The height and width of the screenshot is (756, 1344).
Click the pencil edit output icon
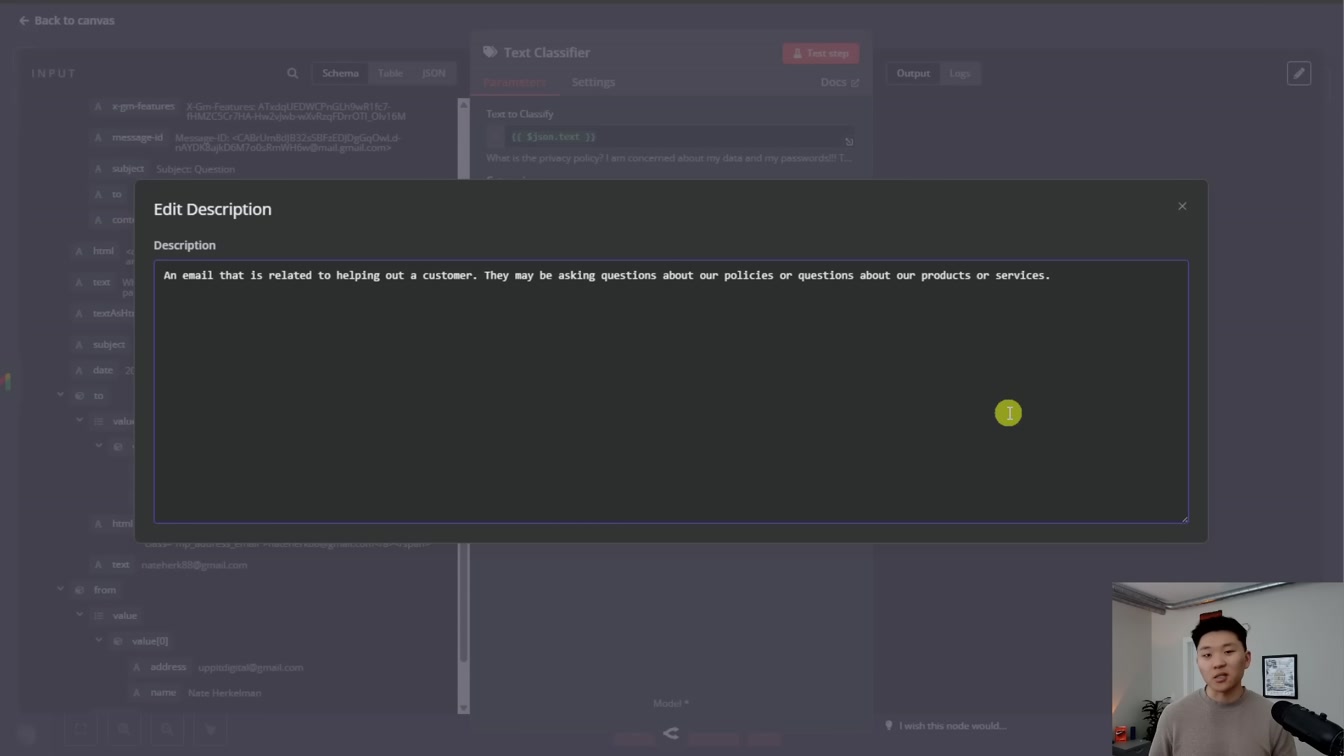(x=1299, y=73)
